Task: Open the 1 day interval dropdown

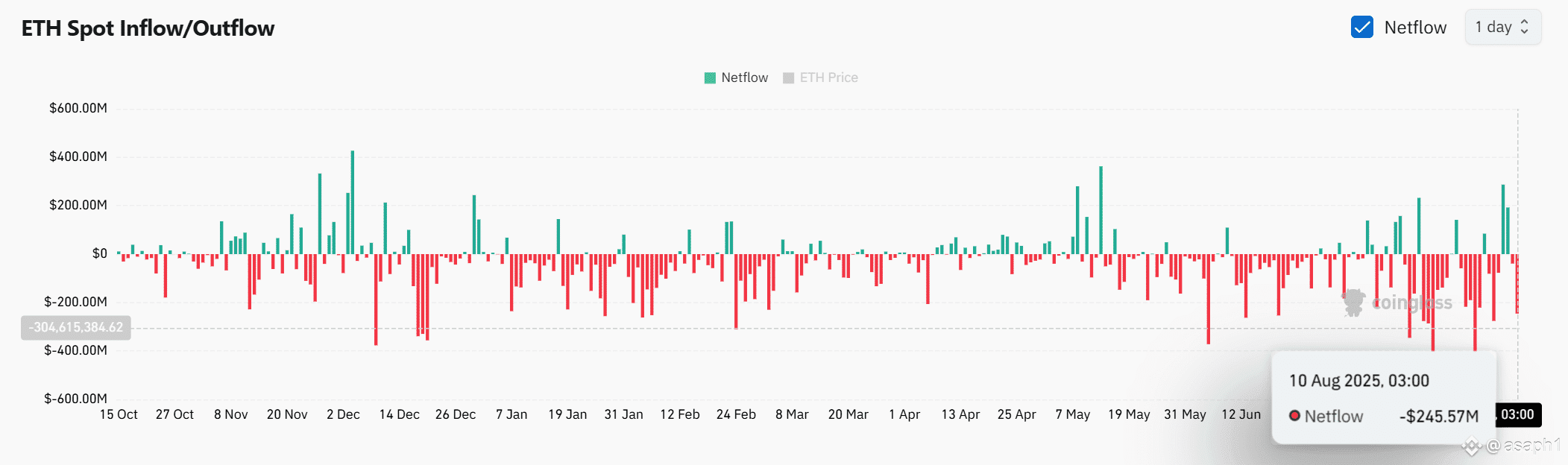Action: pos(1502,28)
